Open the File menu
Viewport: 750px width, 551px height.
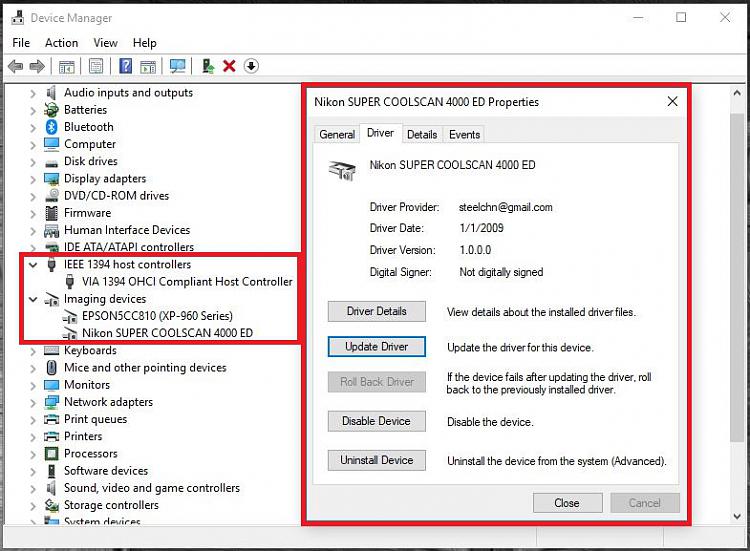(21, 43)
